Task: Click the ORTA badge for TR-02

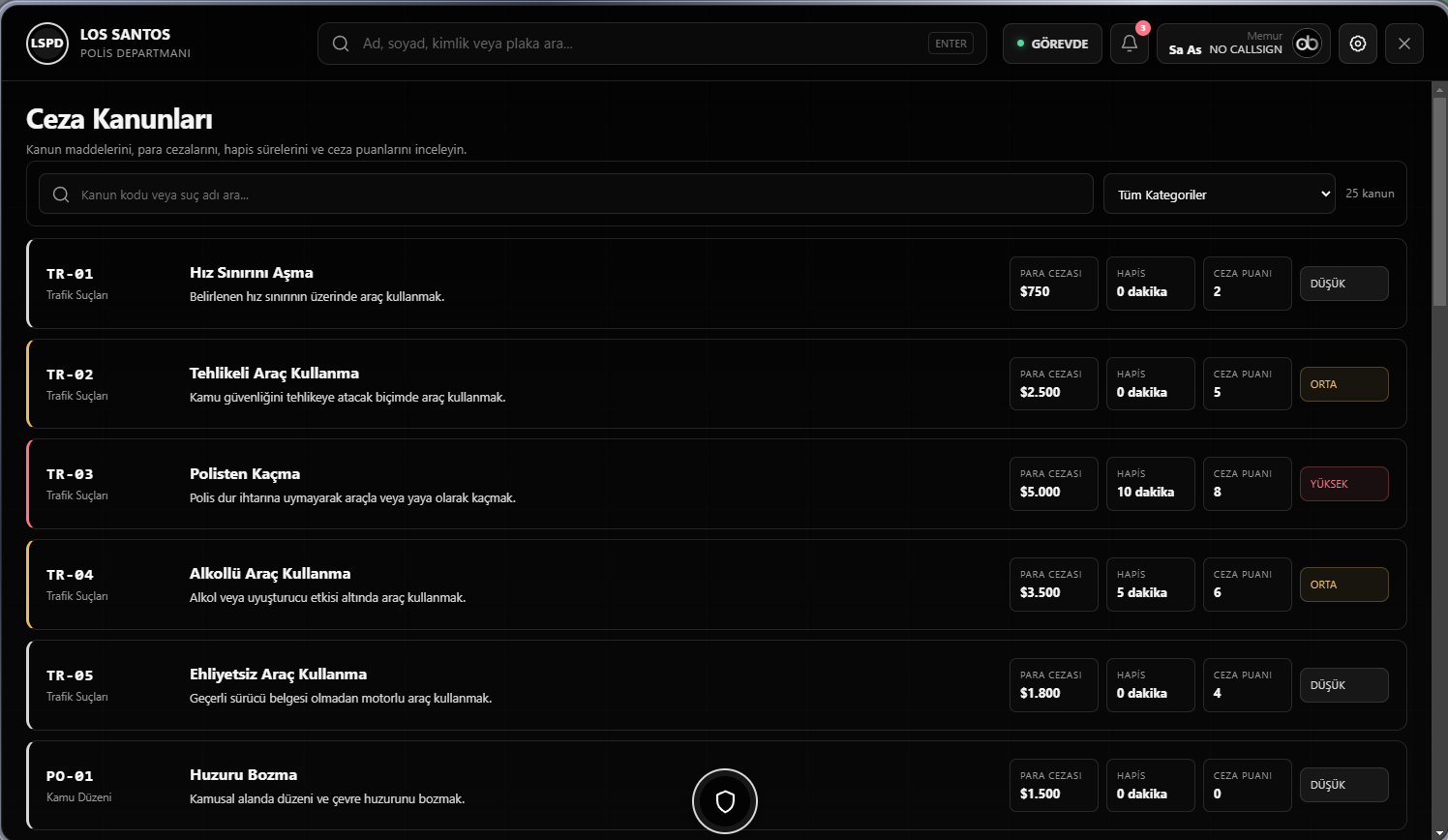Action: (x=1343, y=384)
